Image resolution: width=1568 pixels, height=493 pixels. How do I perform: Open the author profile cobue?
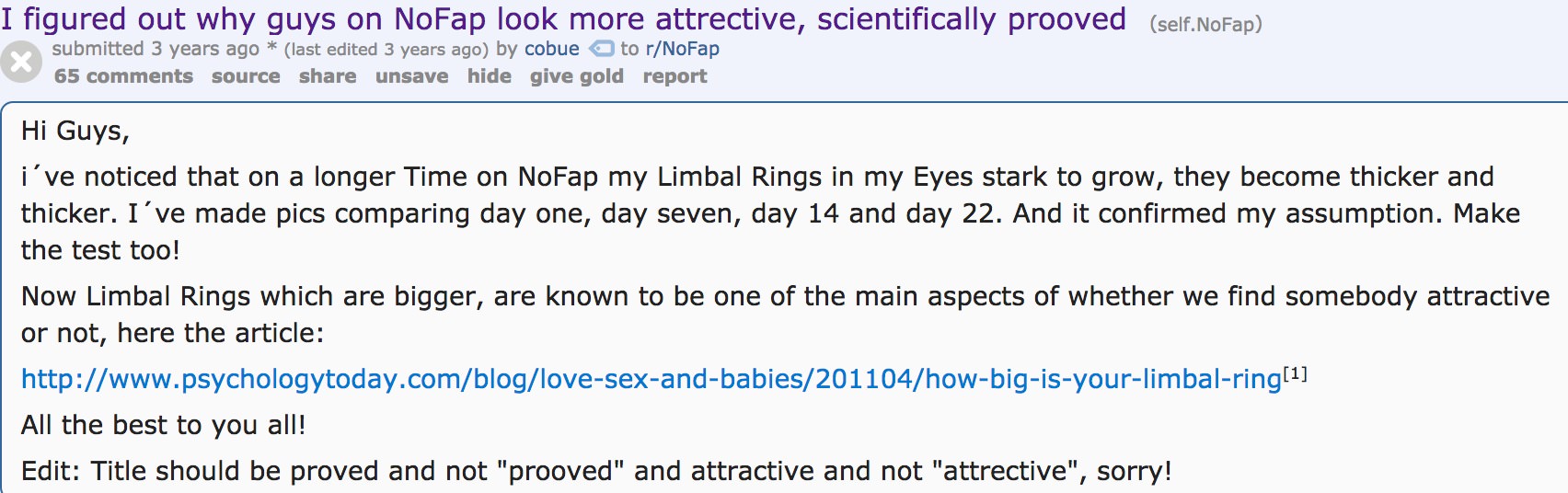click(552, 49)
